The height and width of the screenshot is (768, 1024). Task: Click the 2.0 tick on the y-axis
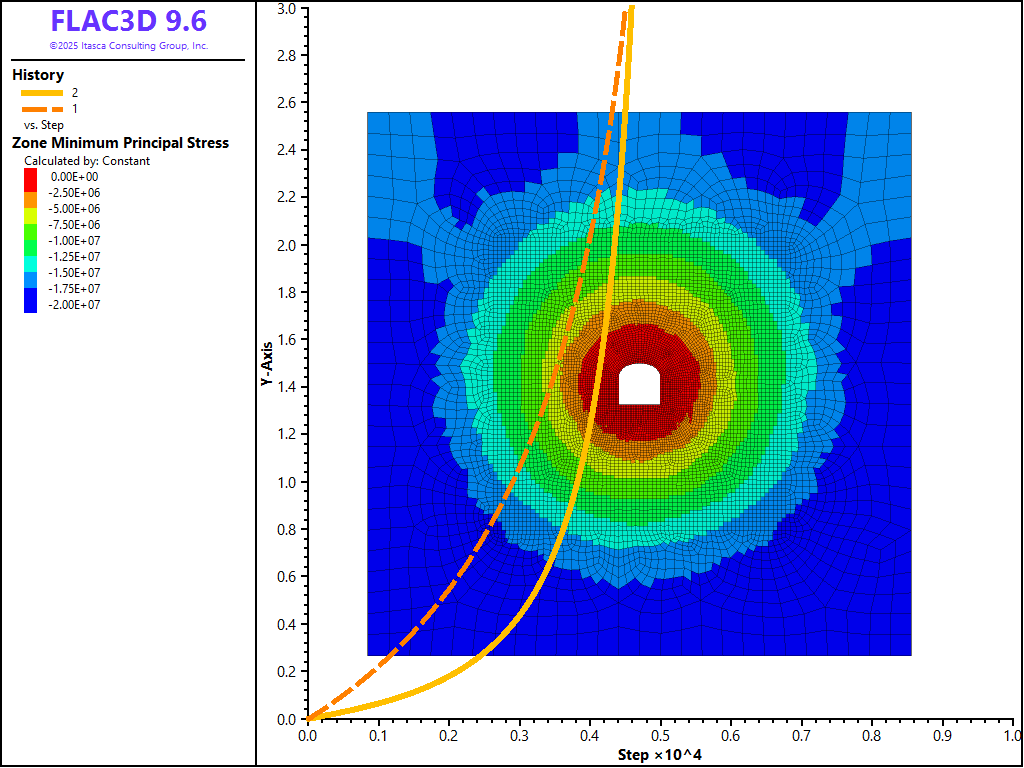[x=285, y=245]
